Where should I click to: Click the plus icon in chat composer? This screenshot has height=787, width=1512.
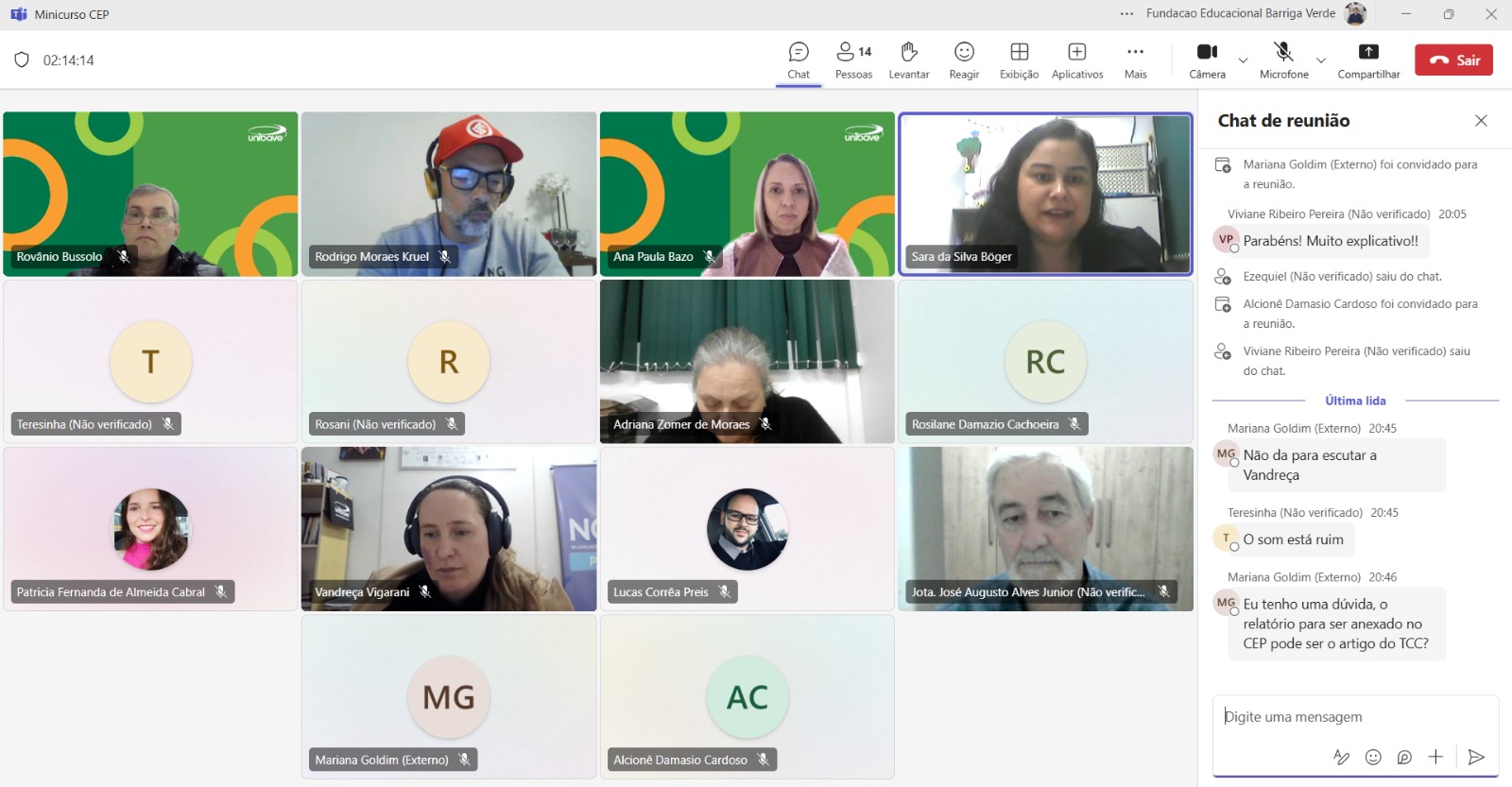[x=1435, y=757]
